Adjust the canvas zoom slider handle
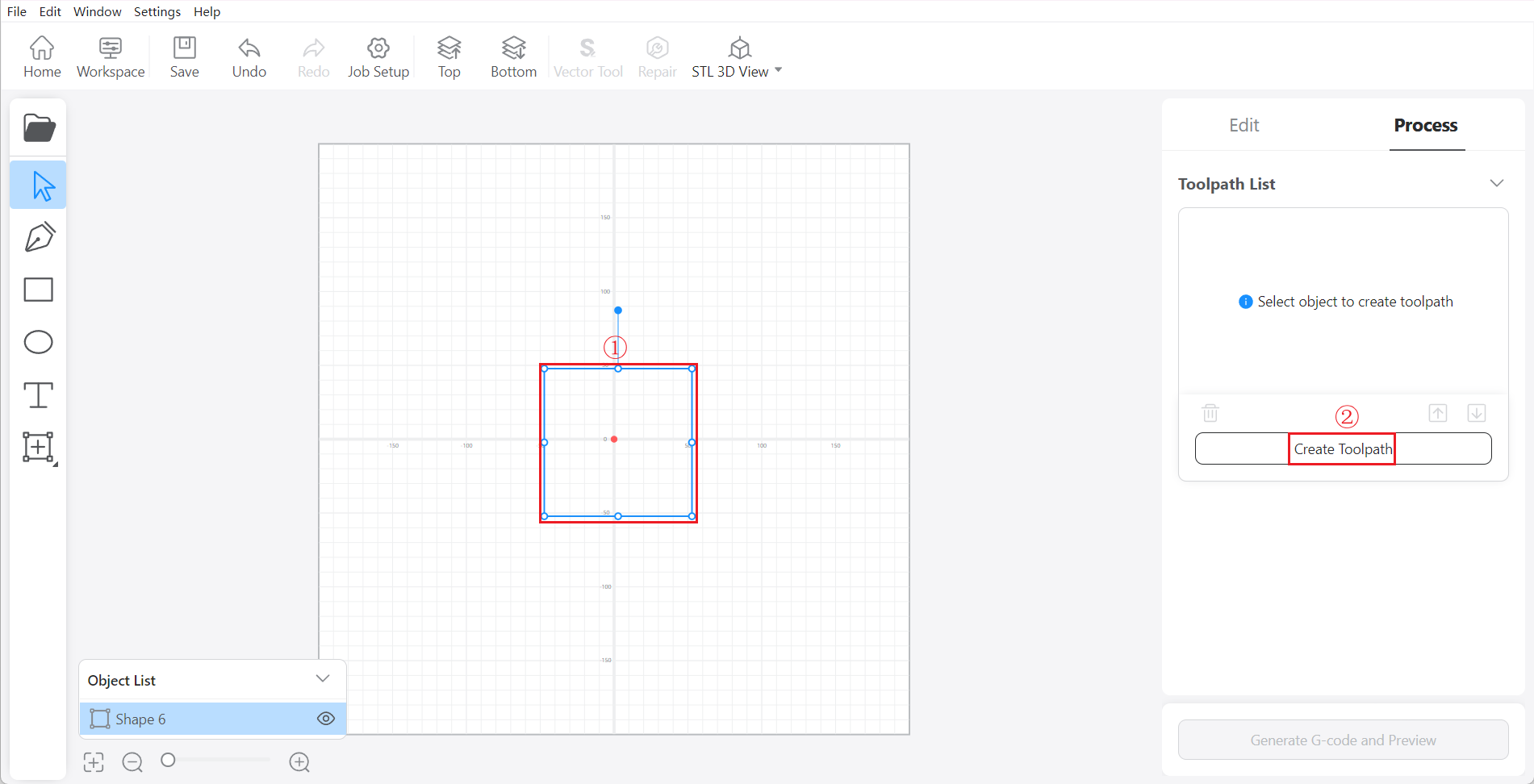The width and height of the screenshot is (1534, 784). click(x=168, y=760)
